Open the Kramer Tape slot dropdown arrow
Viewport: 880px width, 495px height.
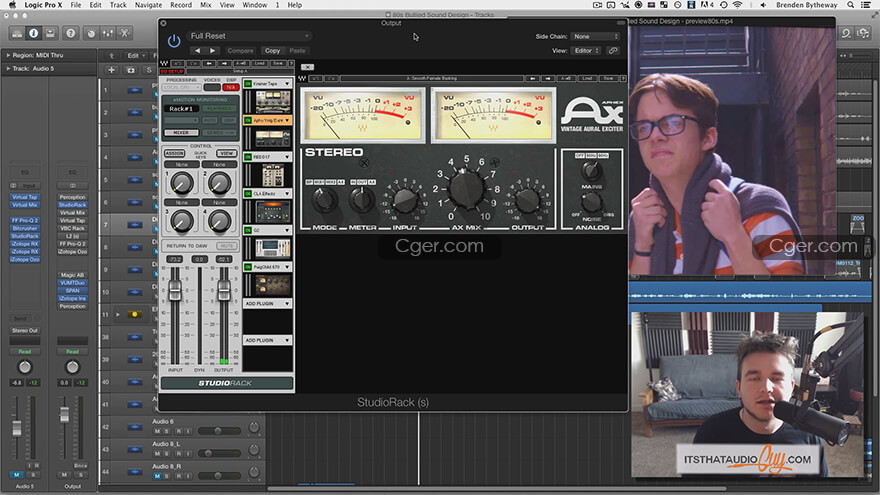pos(287,84)
